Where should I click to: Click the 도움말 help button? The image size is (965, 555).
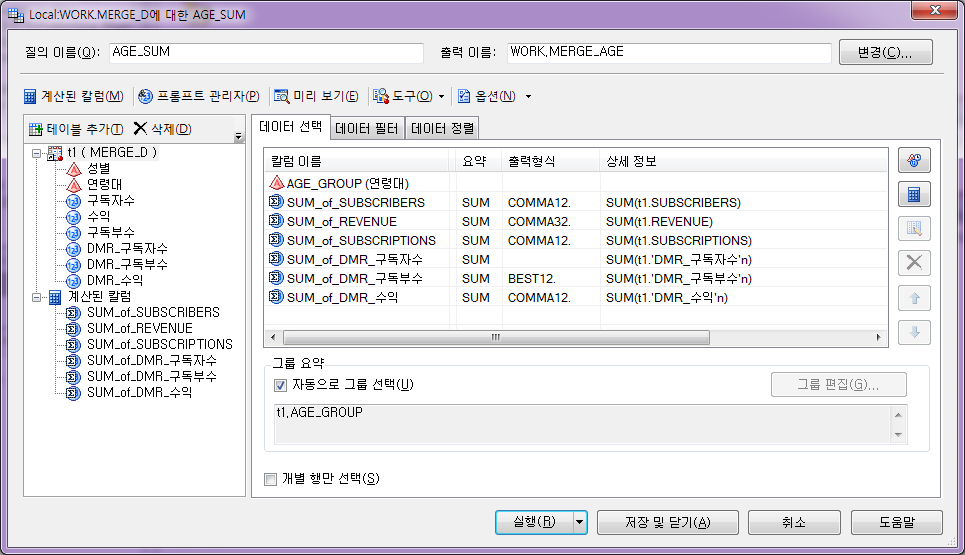(x=897, y=522)
